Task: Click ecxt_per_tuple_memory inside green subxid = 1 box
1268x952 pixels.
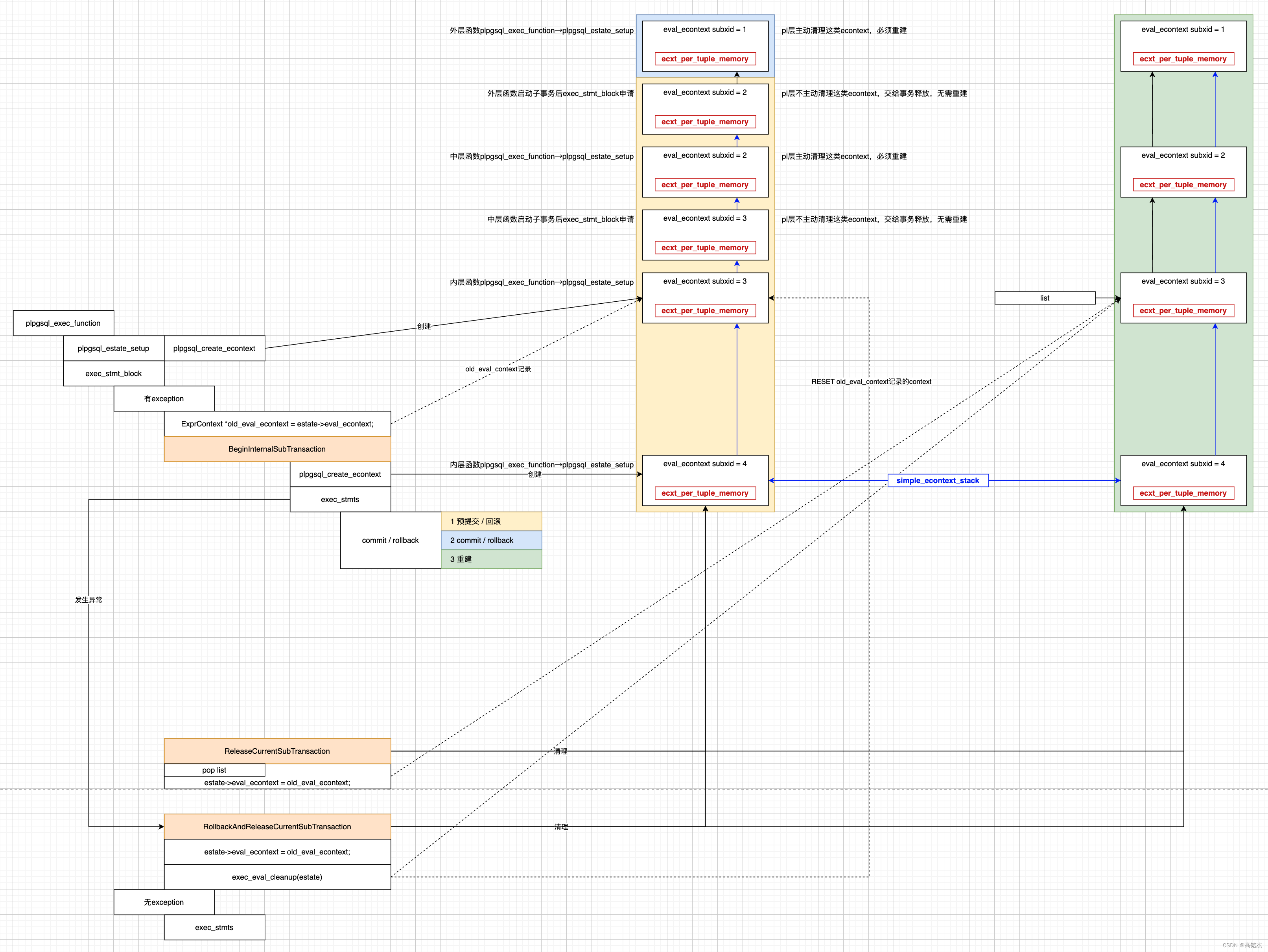Action: (x=1183, y=59)
